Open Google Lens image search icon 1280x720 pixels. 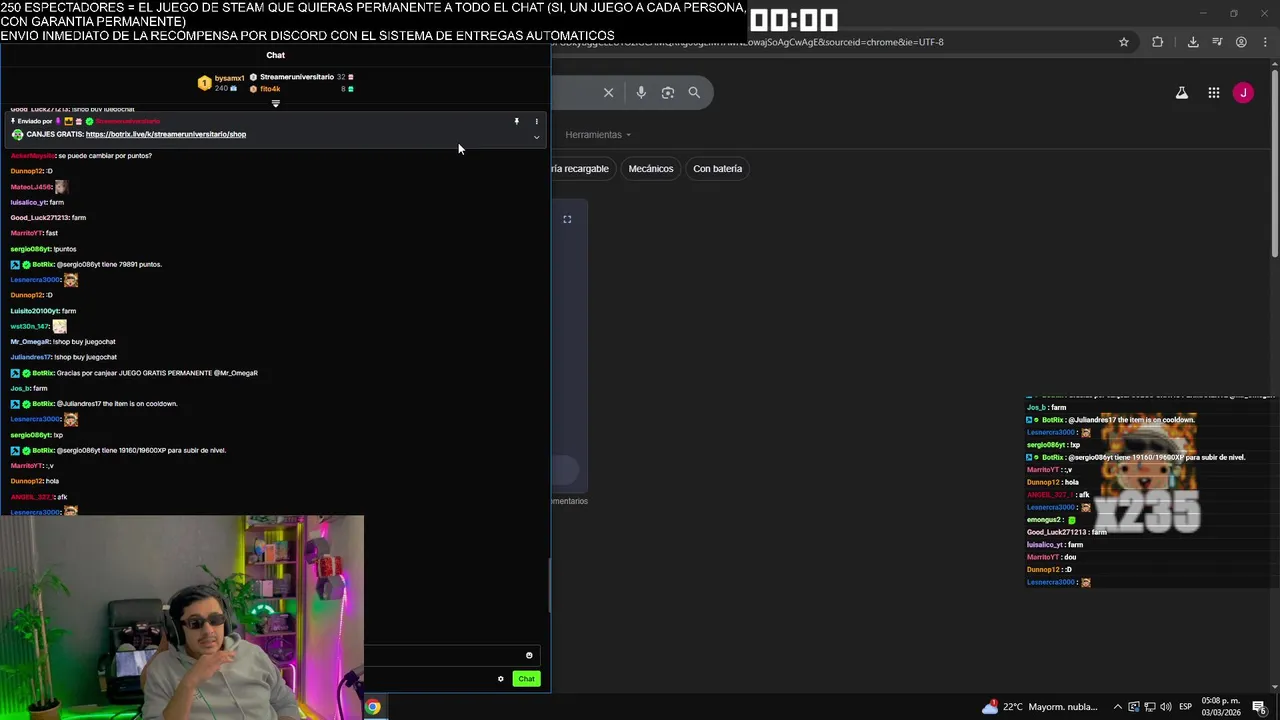point(667,92)
